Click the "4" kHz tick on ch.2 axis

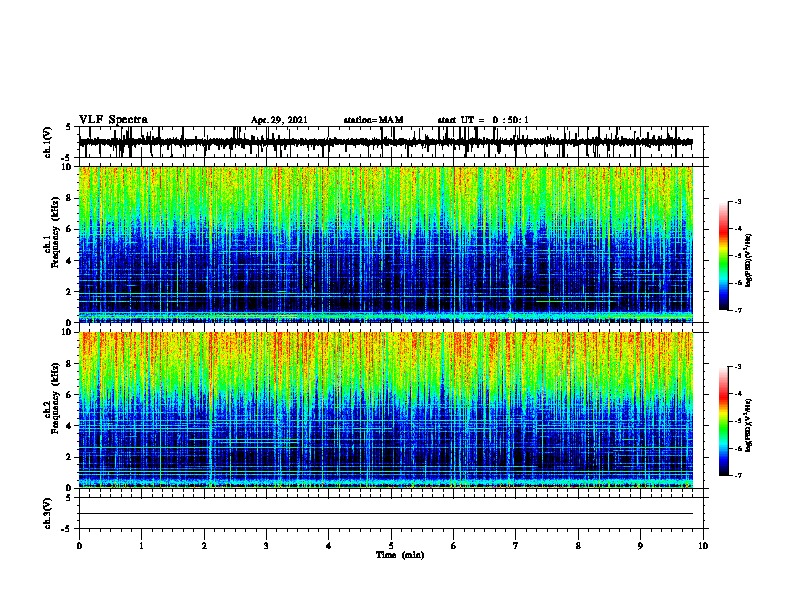70,426
